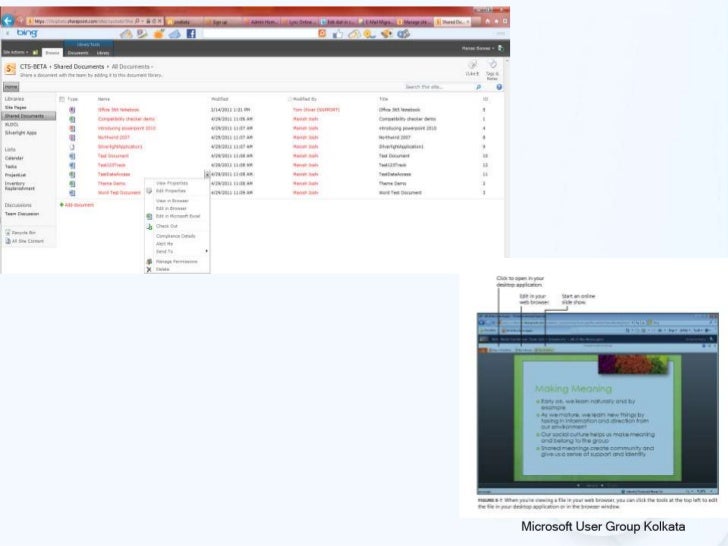Click the green plus Add document icon
Screen dimensions: 728x546
[x=62, y=205]
